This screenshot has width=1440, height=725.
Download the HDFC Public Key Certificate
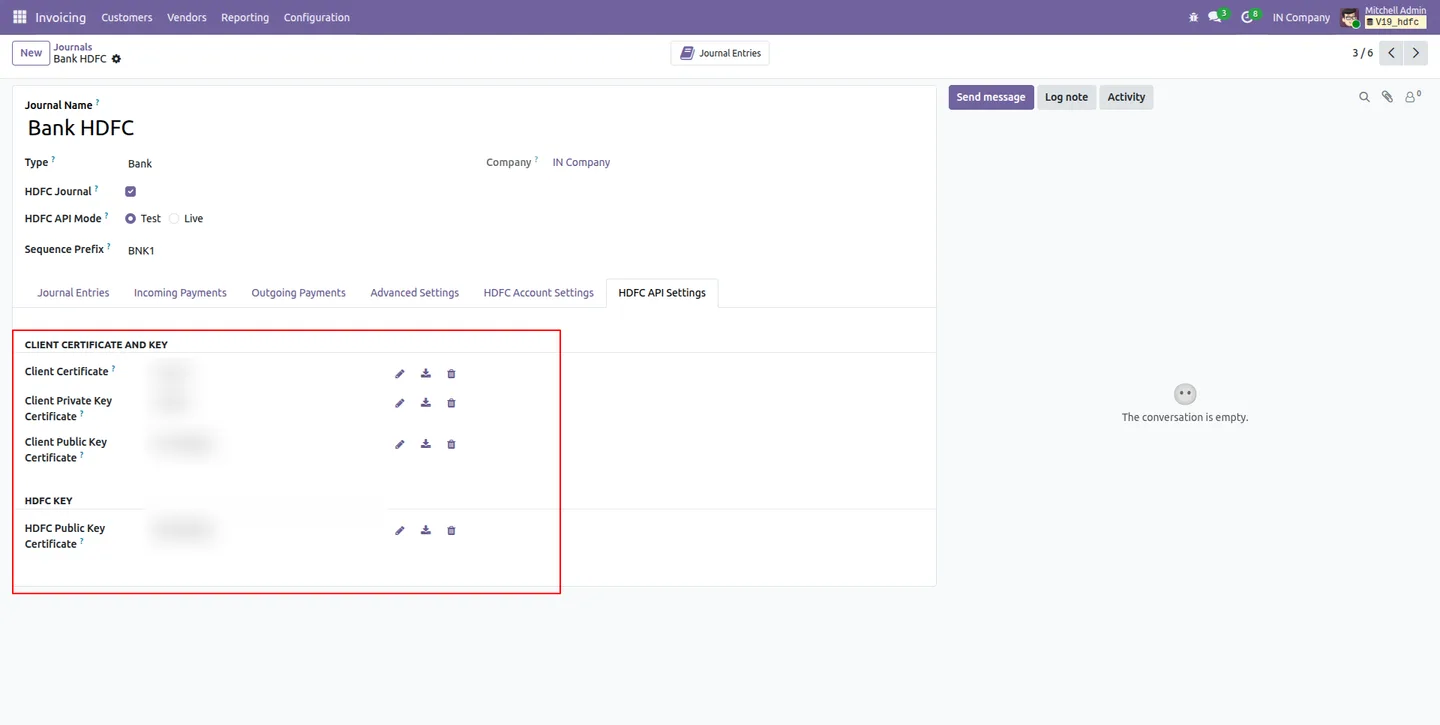click(426, 530)
